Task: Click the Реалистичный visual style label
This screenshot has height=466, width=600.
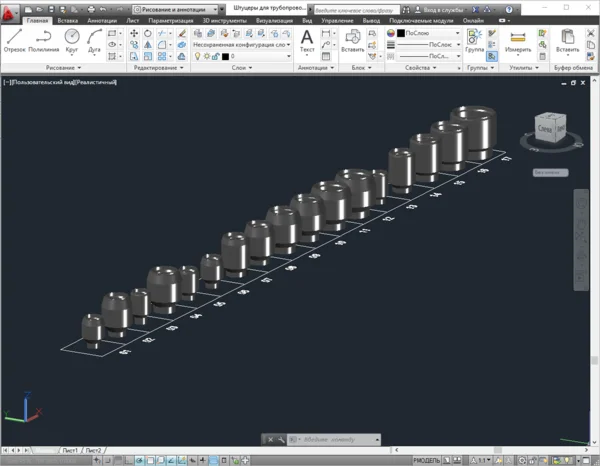Action: pyautogui.click(x=96, y=82)
